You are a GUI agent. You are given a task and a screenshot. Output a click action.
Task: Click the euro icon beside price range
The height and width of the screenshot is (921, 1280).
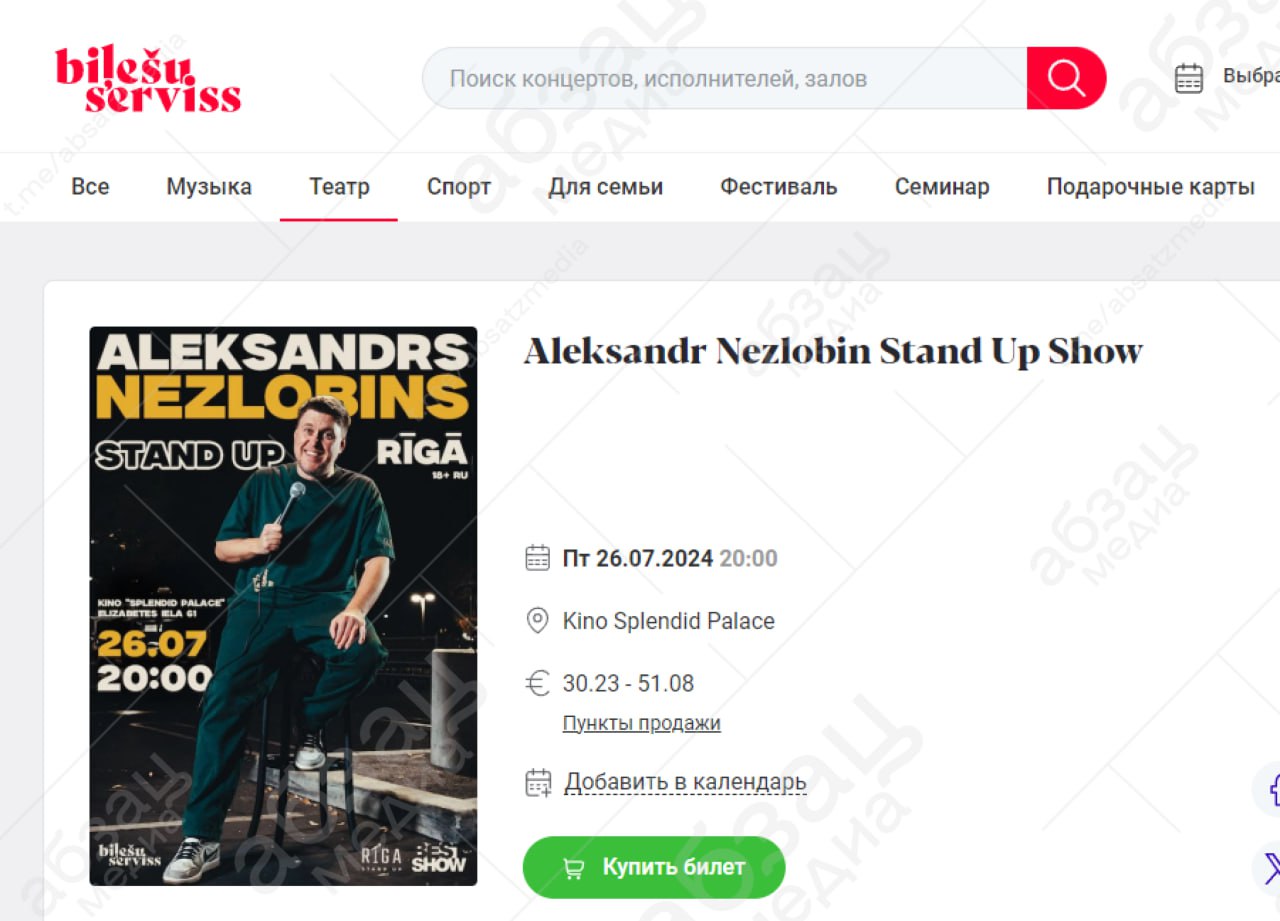click(x=538, y=684)
